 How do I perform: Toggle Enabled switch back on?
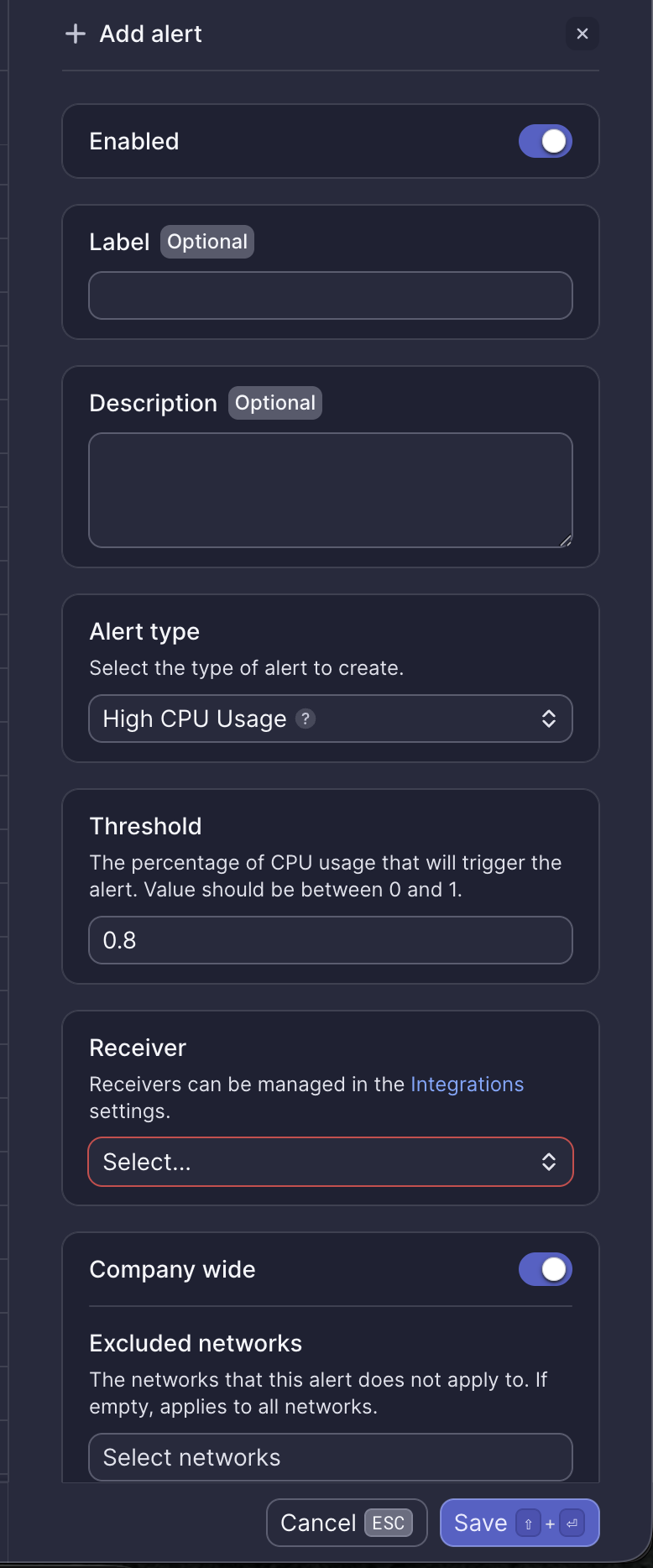tap(545, 141)
